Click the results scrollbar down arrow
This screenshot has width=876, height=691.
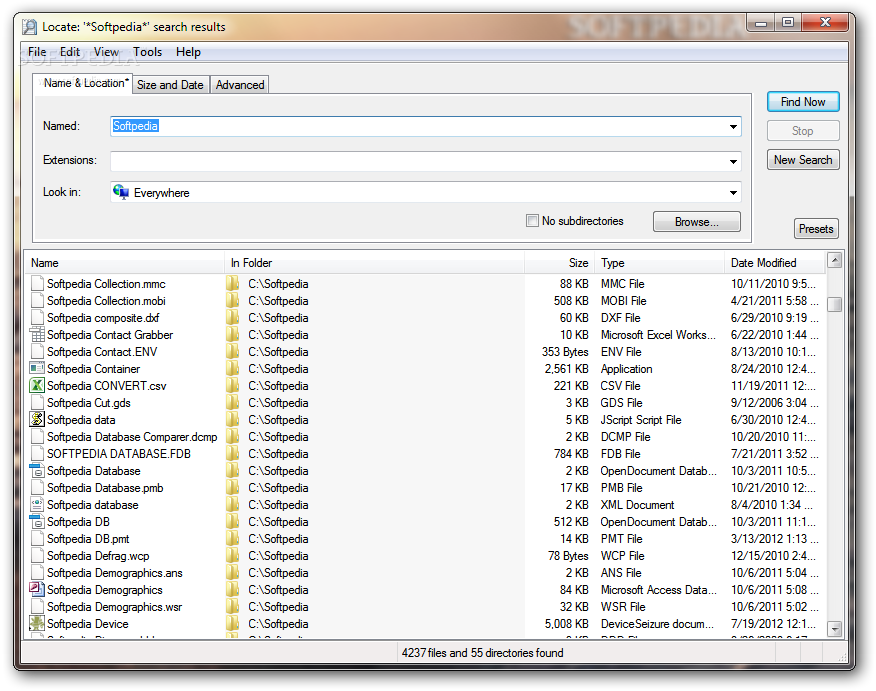pyautogui.click(x=835, y=629)
